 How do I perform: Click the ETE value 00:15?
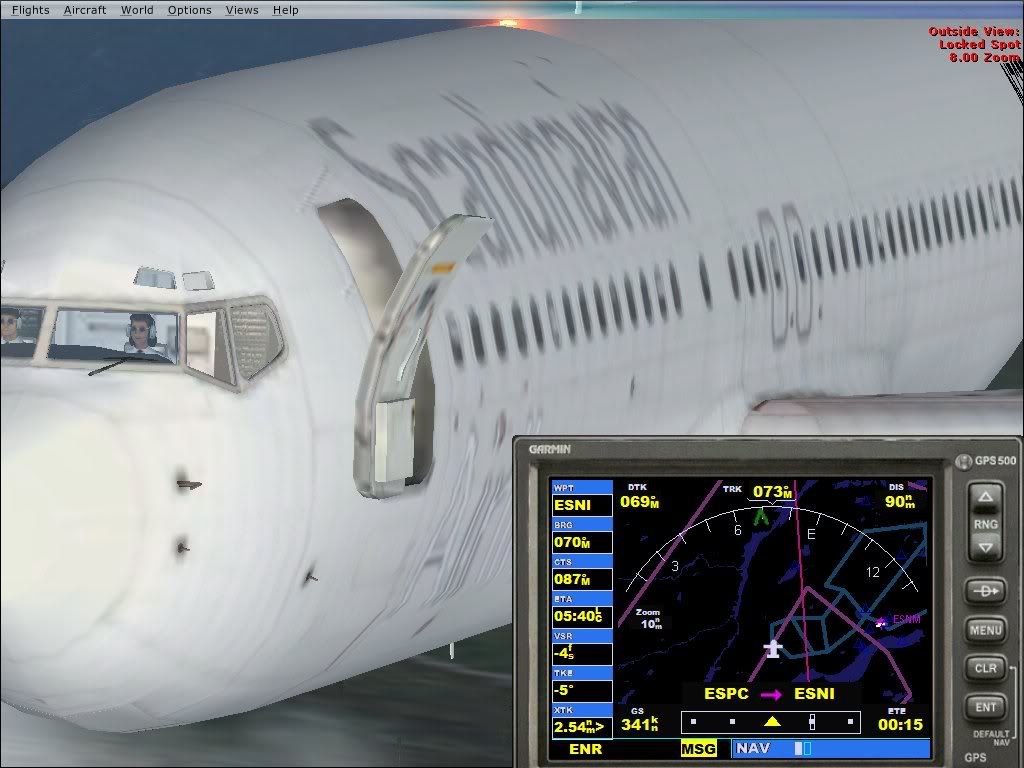(901, 724)
